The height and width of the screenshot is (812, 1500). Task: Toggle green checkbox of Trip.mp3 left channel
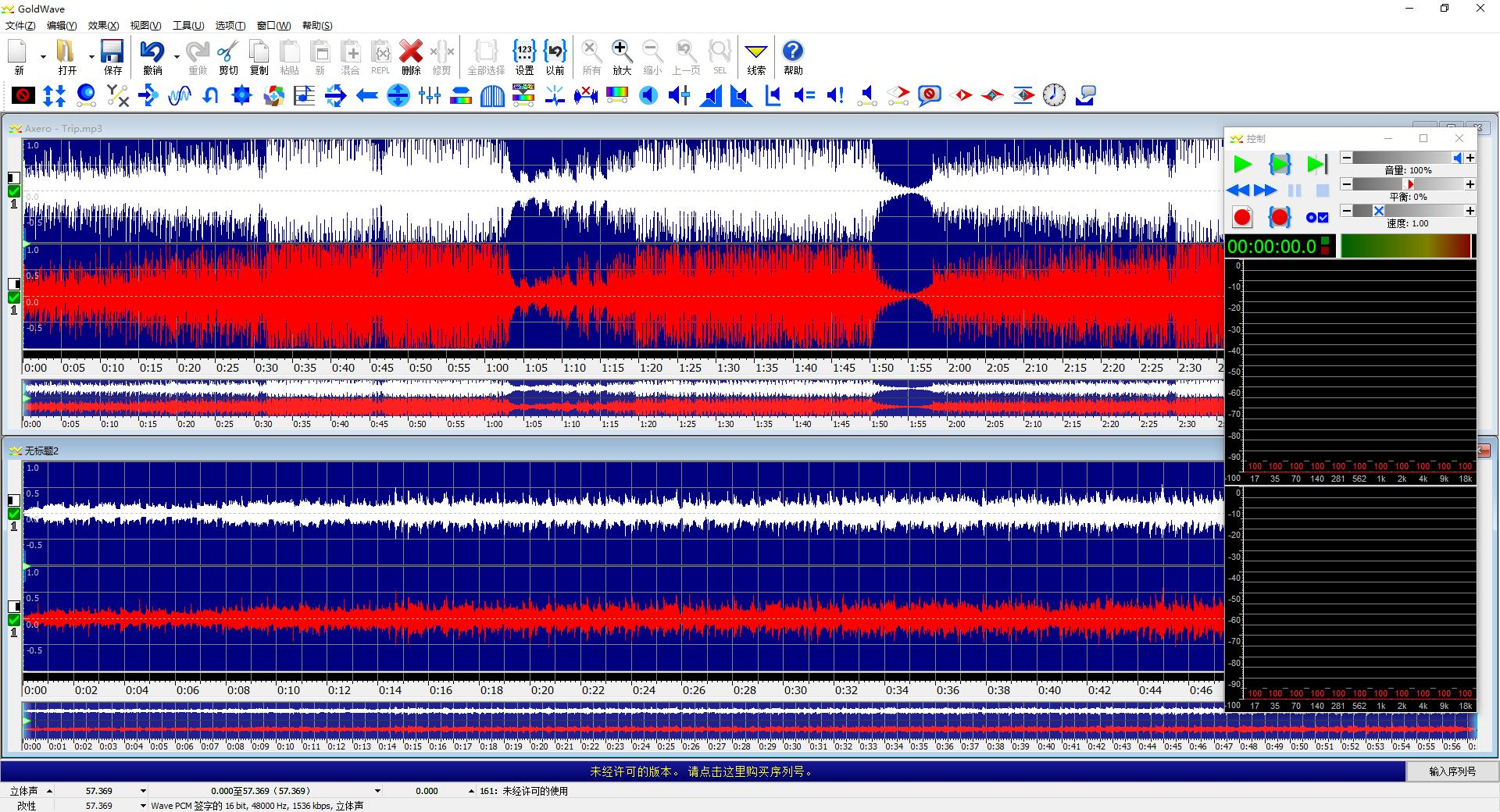(14, 191)
